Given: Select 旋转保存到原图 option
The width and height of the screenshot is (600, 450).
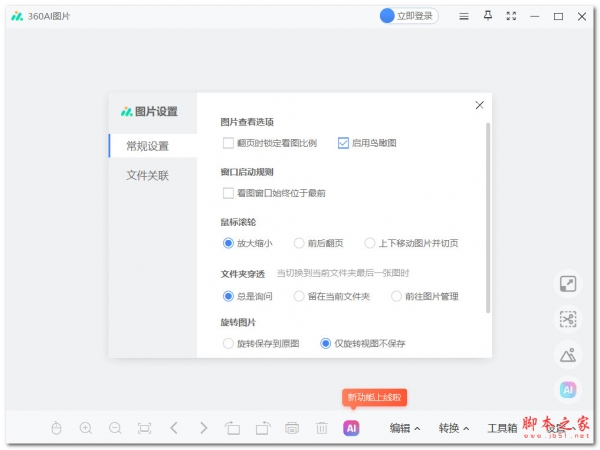Looking at the screenshot, I should coord(228,343).
